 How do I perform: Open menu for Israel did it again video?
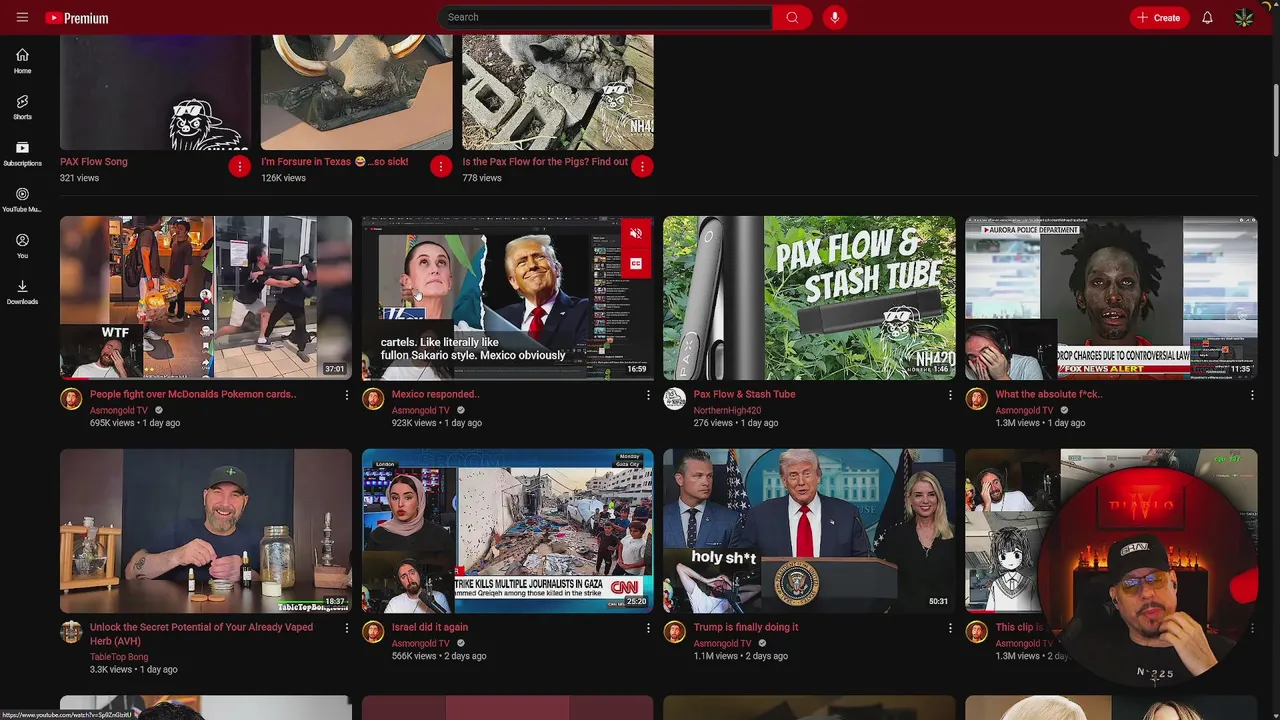click(648, 628)
